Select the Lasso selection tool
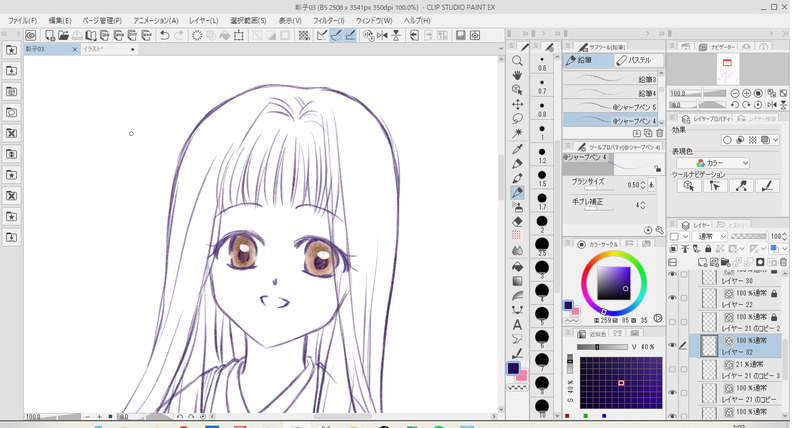 (517, 119)
